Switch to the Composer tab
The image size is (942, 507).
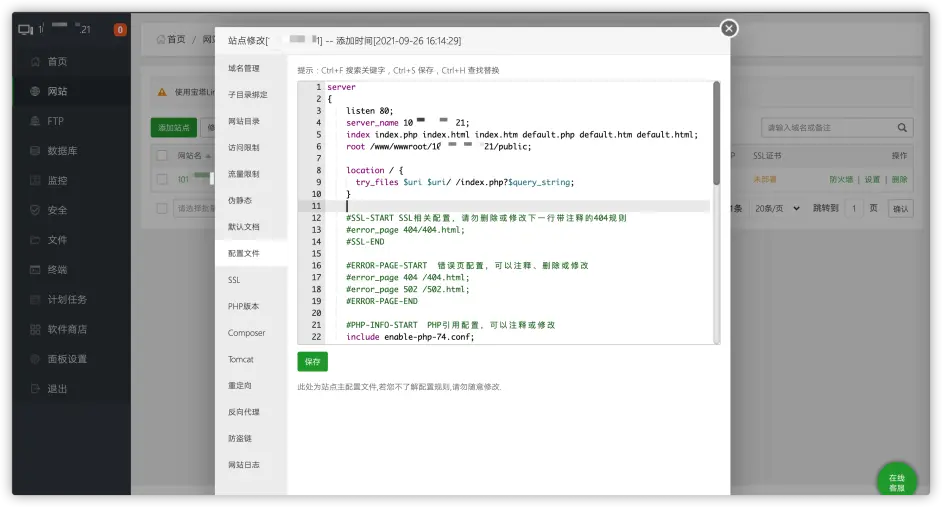(x=246, y=333)
